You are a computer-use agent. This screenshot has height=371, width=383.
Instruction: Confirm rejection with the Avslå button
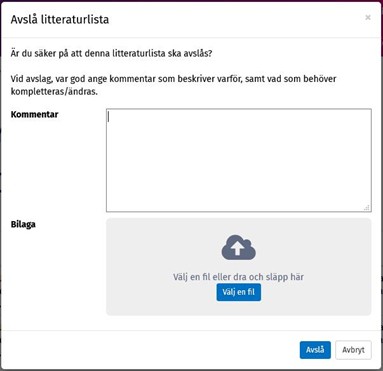pos(315,350)
